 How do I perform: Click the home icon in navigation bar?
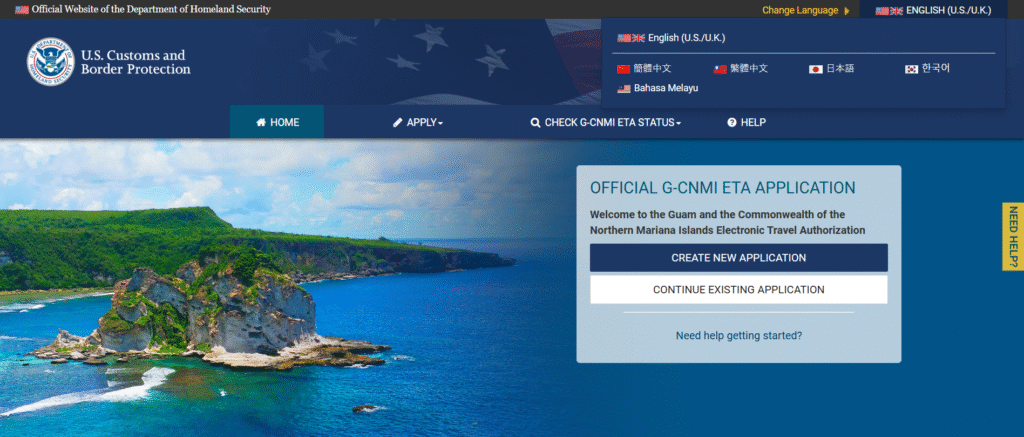pos(261,123)
